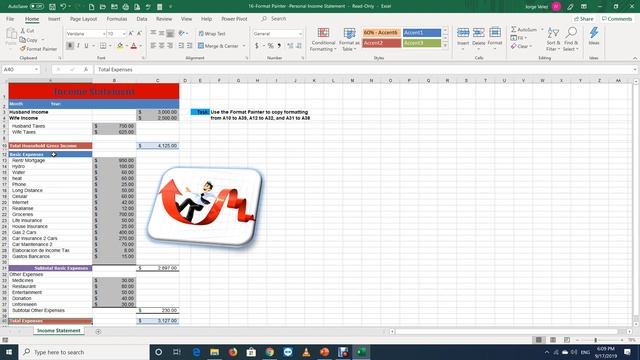This screenshot has width=640, height=360.
Task: Switch to the Formulas tab
Action: click(x=117, y=19)
